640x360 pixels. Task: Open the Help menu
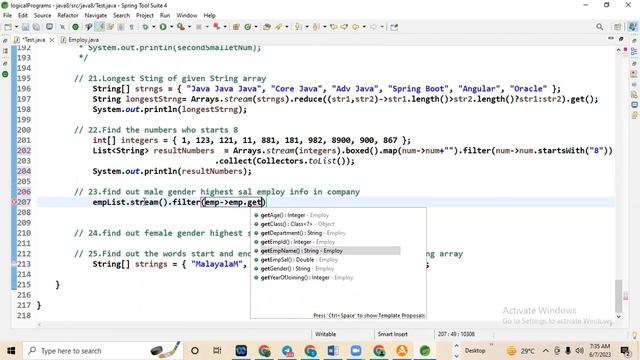click(x=209, y=16)
